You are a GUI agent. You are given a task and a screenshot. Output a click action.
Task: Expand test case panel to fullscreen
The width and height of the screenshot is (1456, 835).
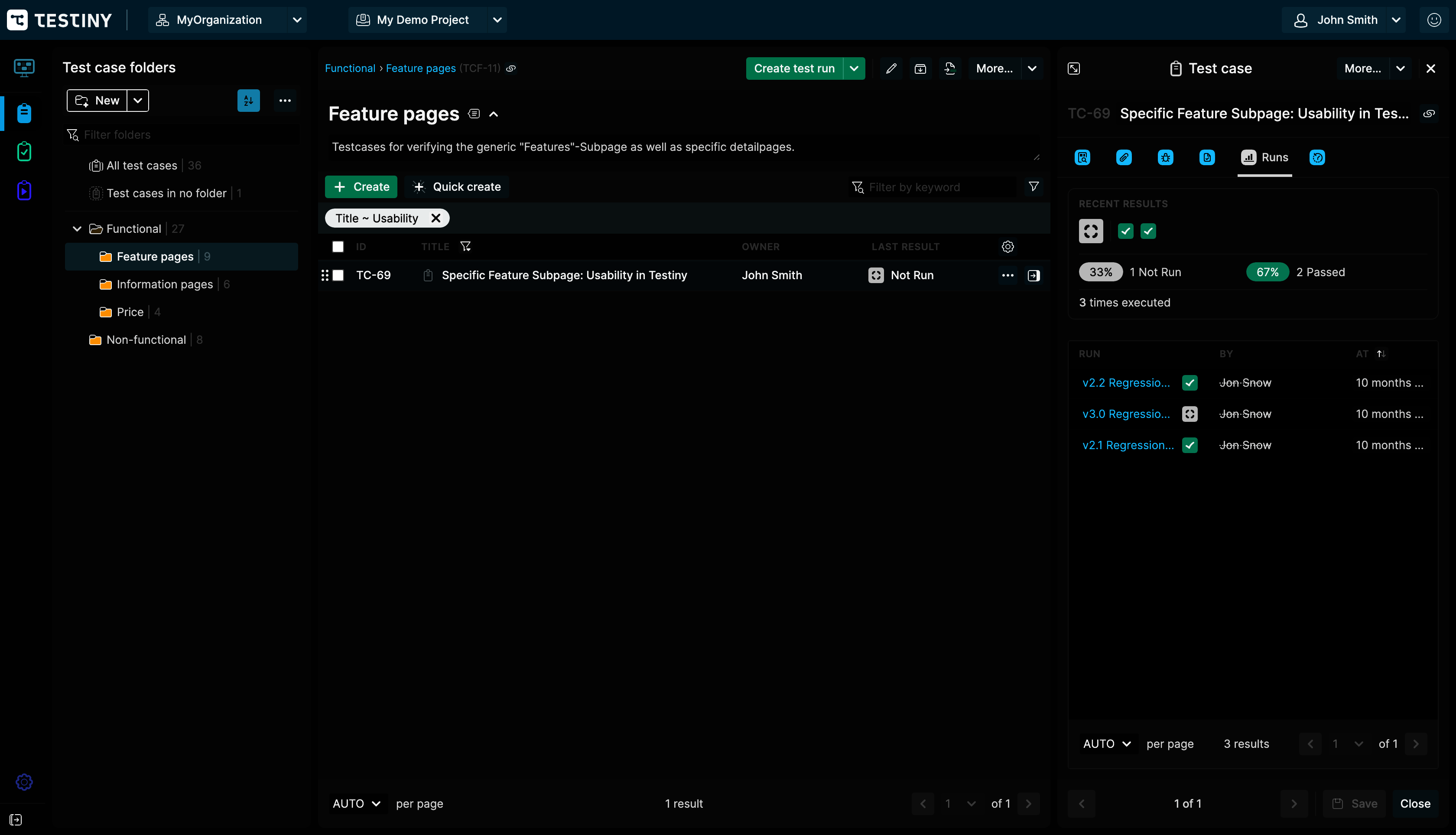point(1074,68)
